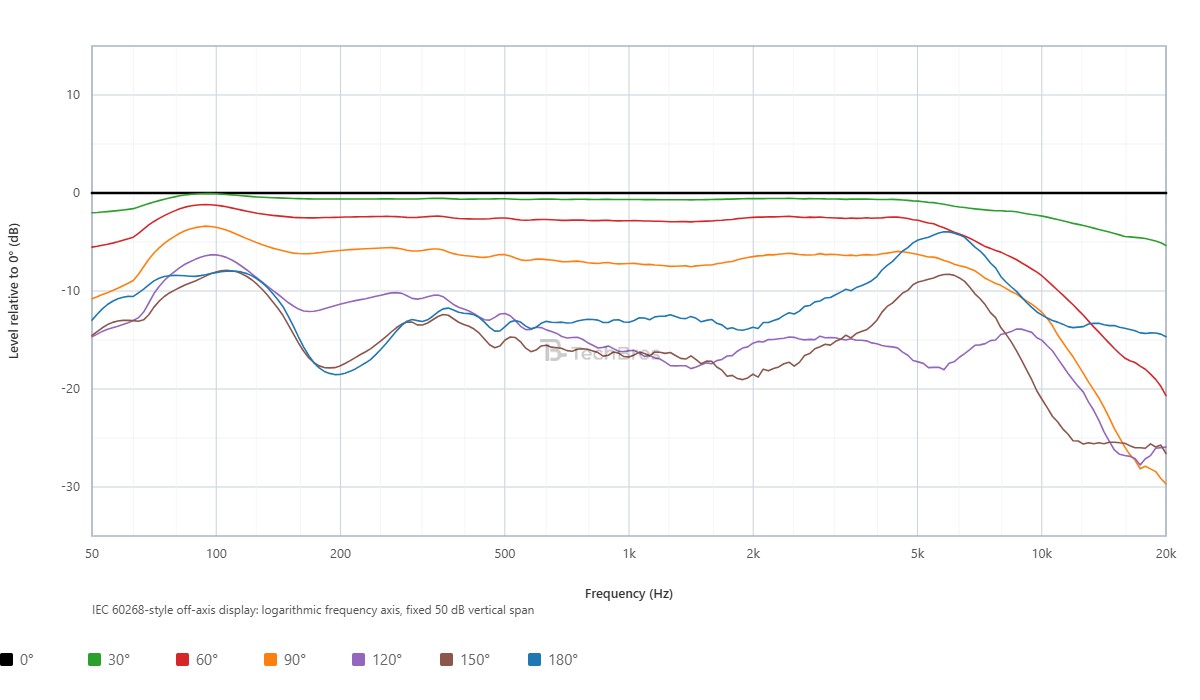Click the 10 level axis label
1200x700 pixels.
(x=75, y=95)
